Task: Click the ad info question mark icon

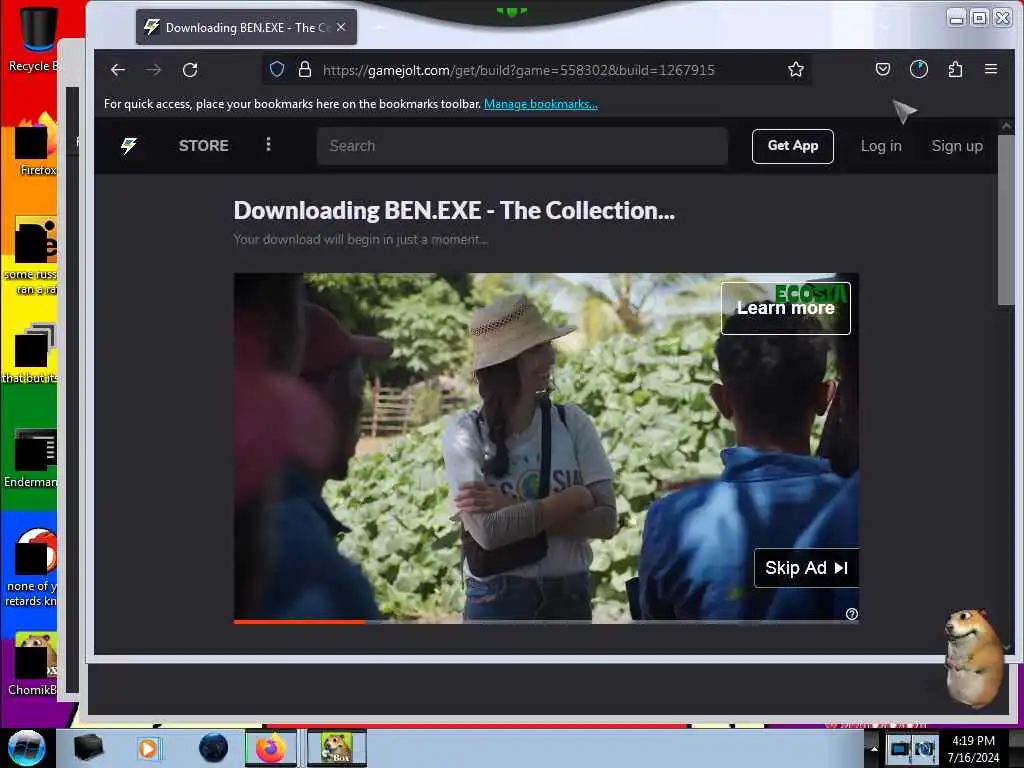Action: [852, 614]
